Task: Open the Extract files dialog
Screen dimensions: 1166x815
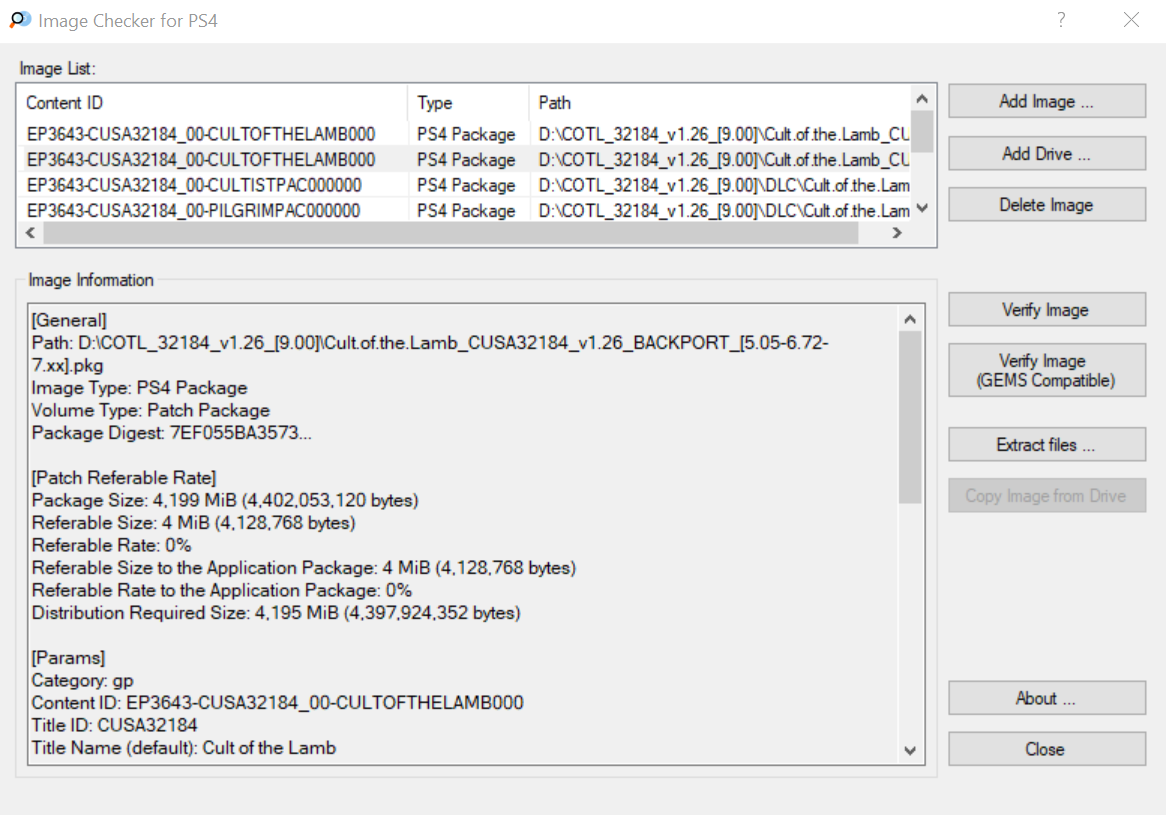Action: click(x=1046, y=445)
